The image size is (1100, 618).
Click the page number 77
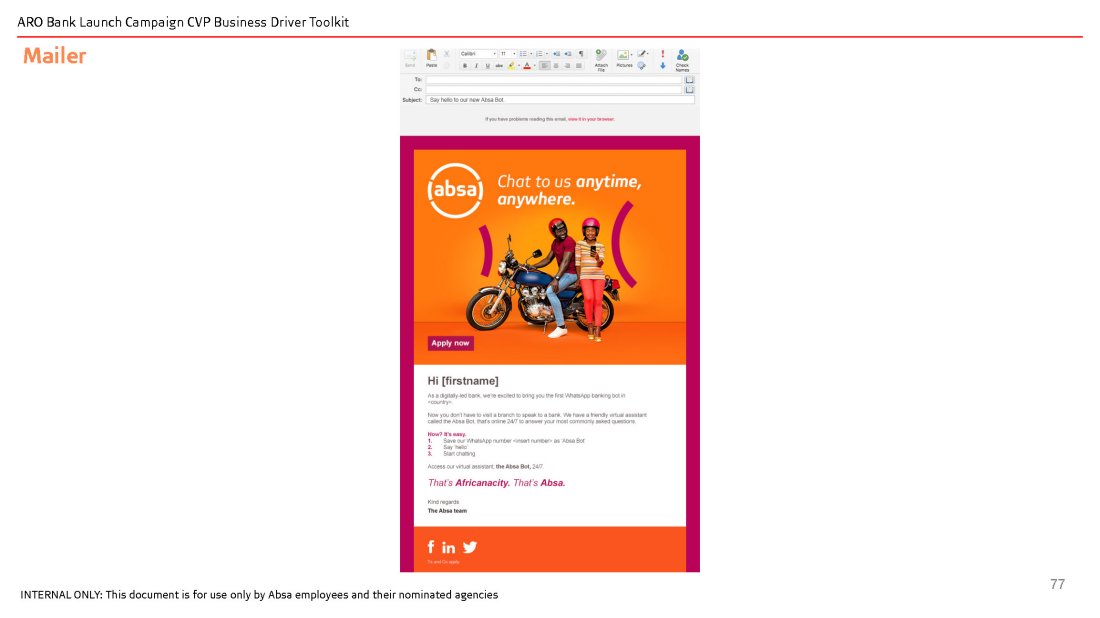tap(1057, 584)
